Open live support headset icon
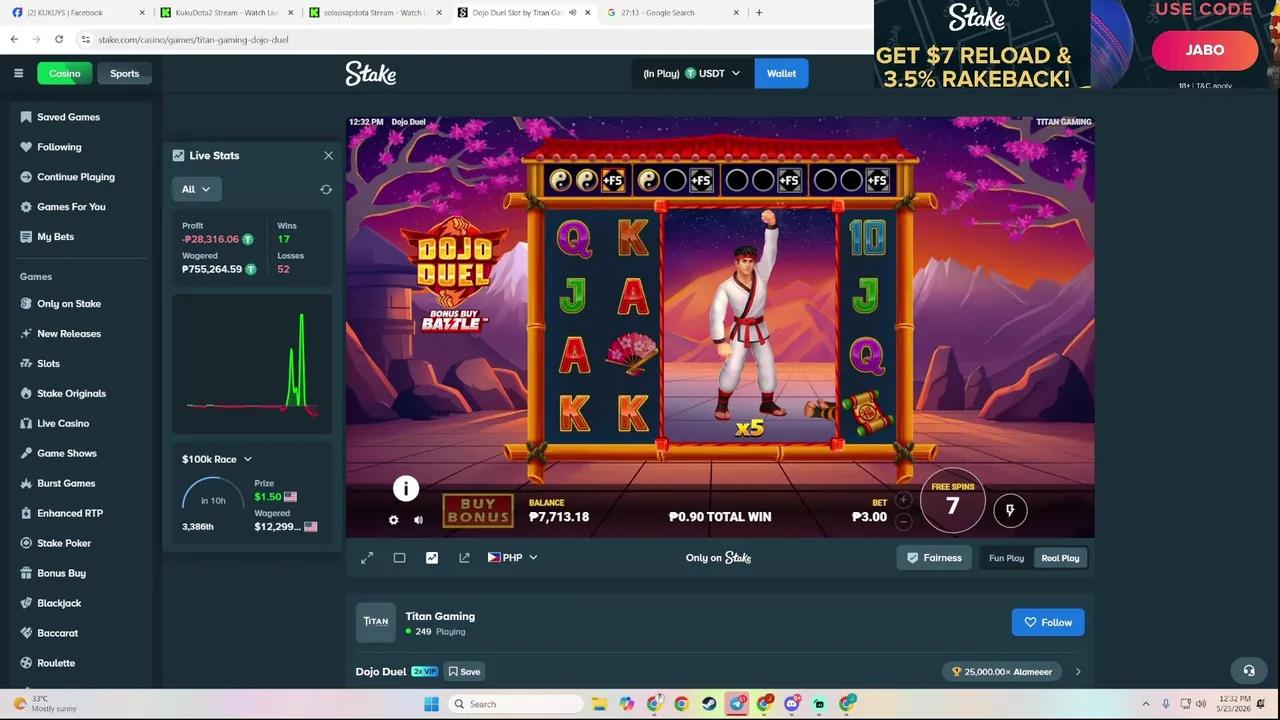 (x=1248, y=670)
